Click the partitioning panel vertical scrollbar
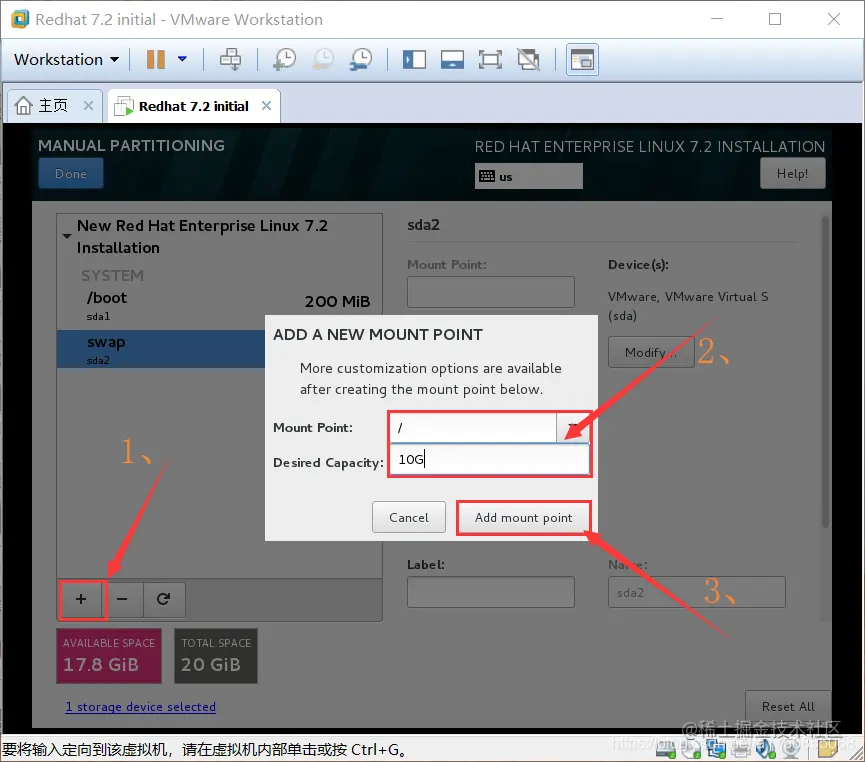 click(x=825, y=372)
